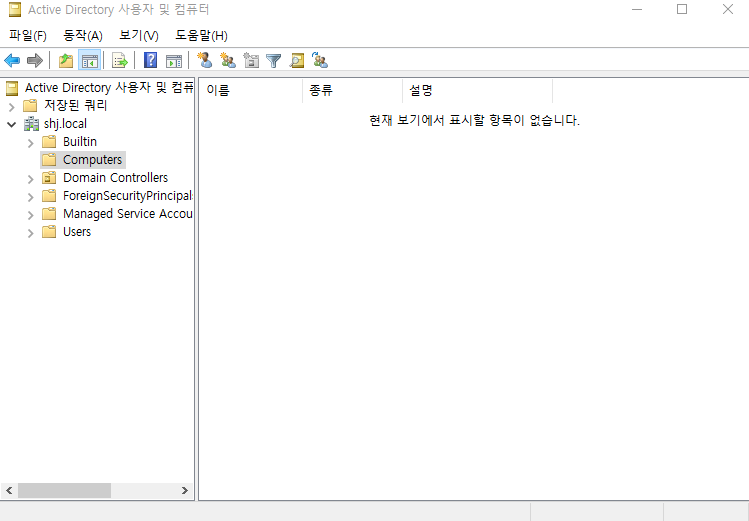Viewport: 749px width, 521px height.
Task: Select the 저장된 쿼리 label
Action: coord(75,105)
